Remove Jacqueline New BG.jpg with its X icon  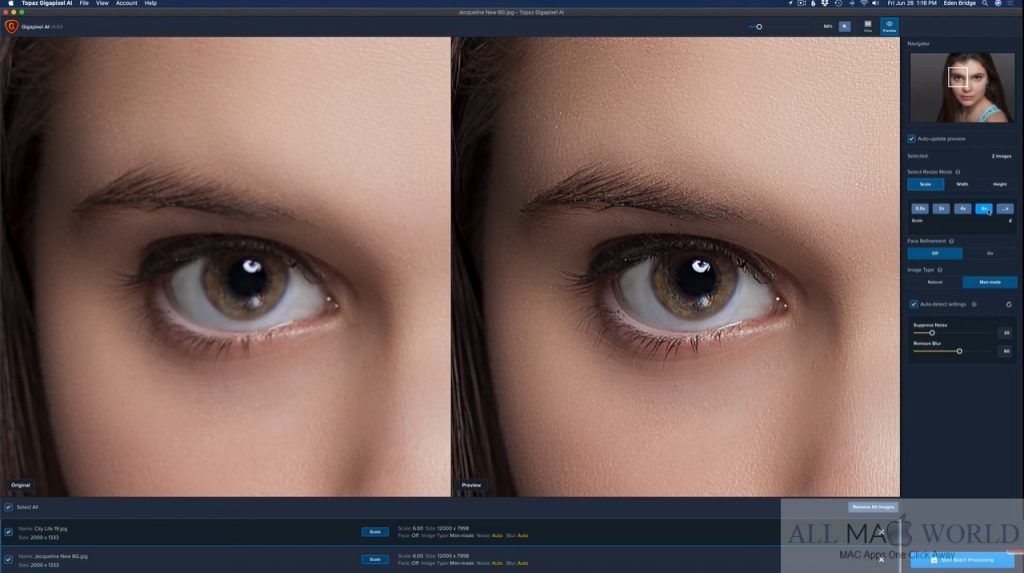(881, 560)
